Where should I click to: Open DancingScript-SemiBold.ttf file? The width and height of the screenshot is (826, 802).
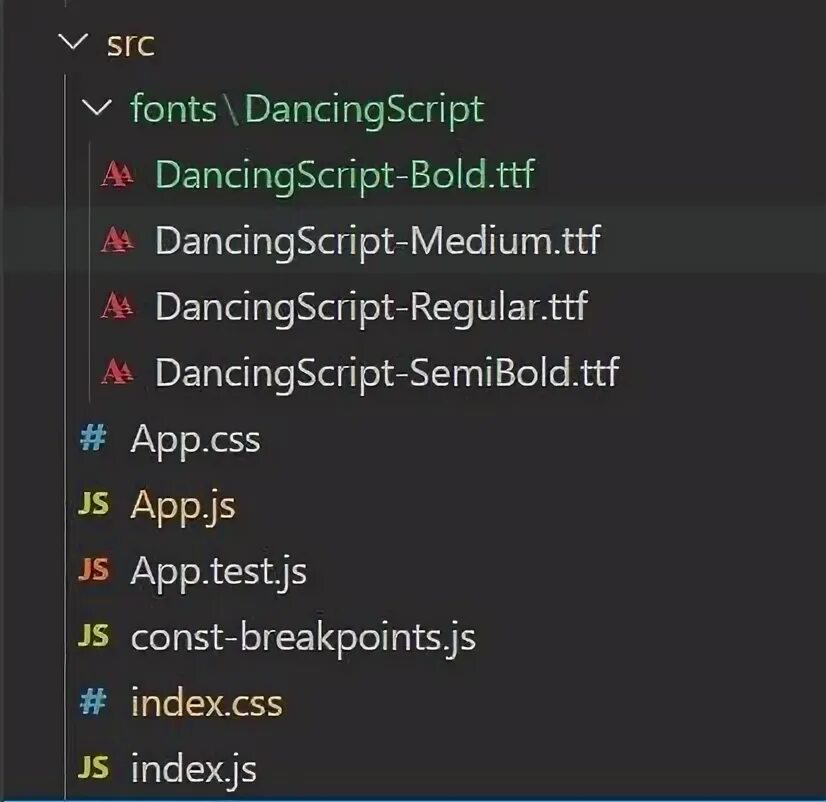(x=387, y=373)
